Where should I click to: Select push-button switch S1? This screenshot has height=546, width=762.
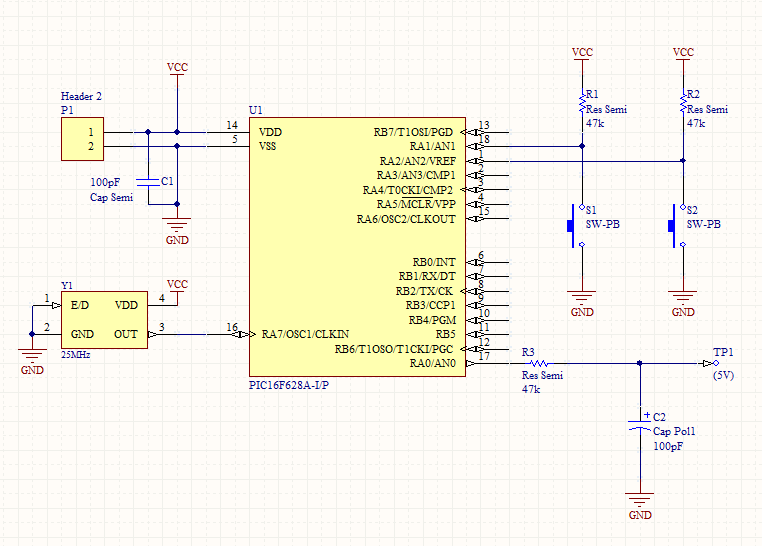point(573,226)
